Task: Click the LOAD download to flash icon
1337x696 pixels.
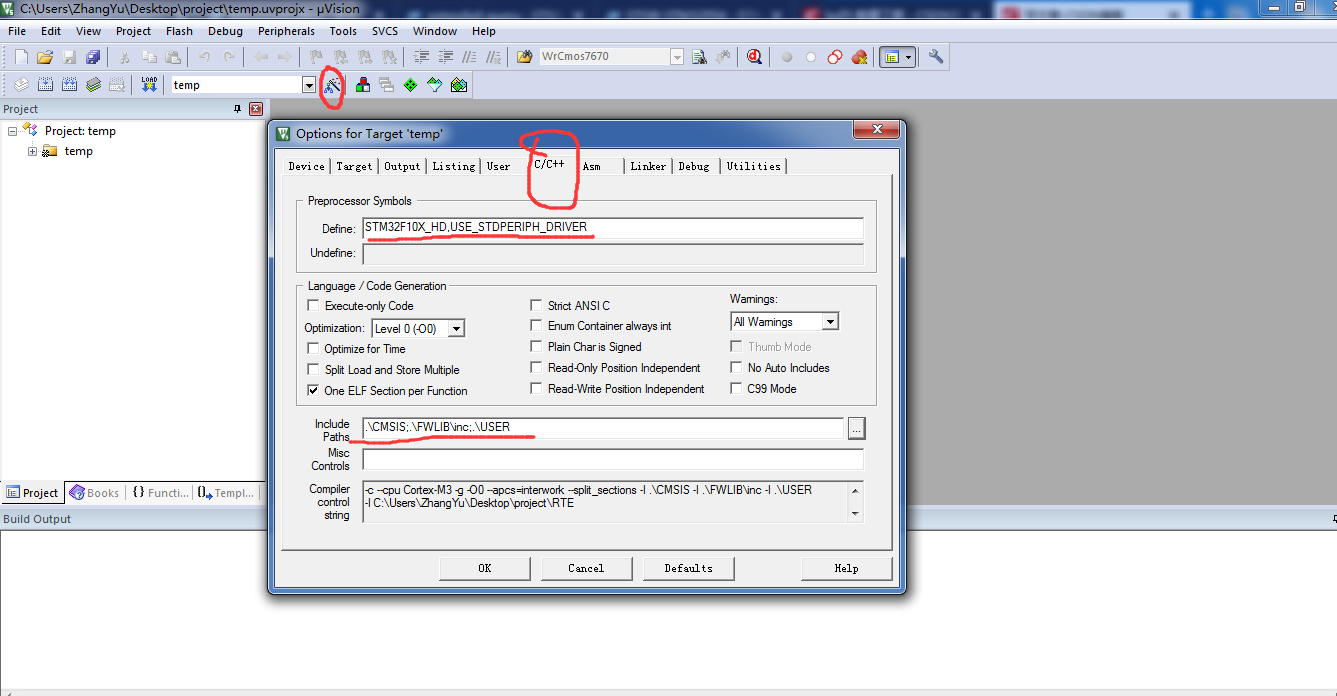Action: coord(149,85)
